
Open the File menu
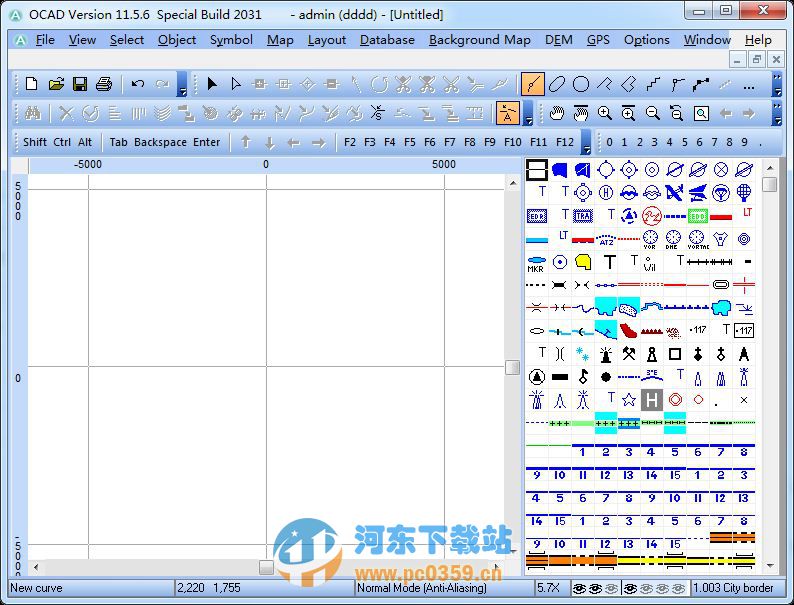[45, 39]
